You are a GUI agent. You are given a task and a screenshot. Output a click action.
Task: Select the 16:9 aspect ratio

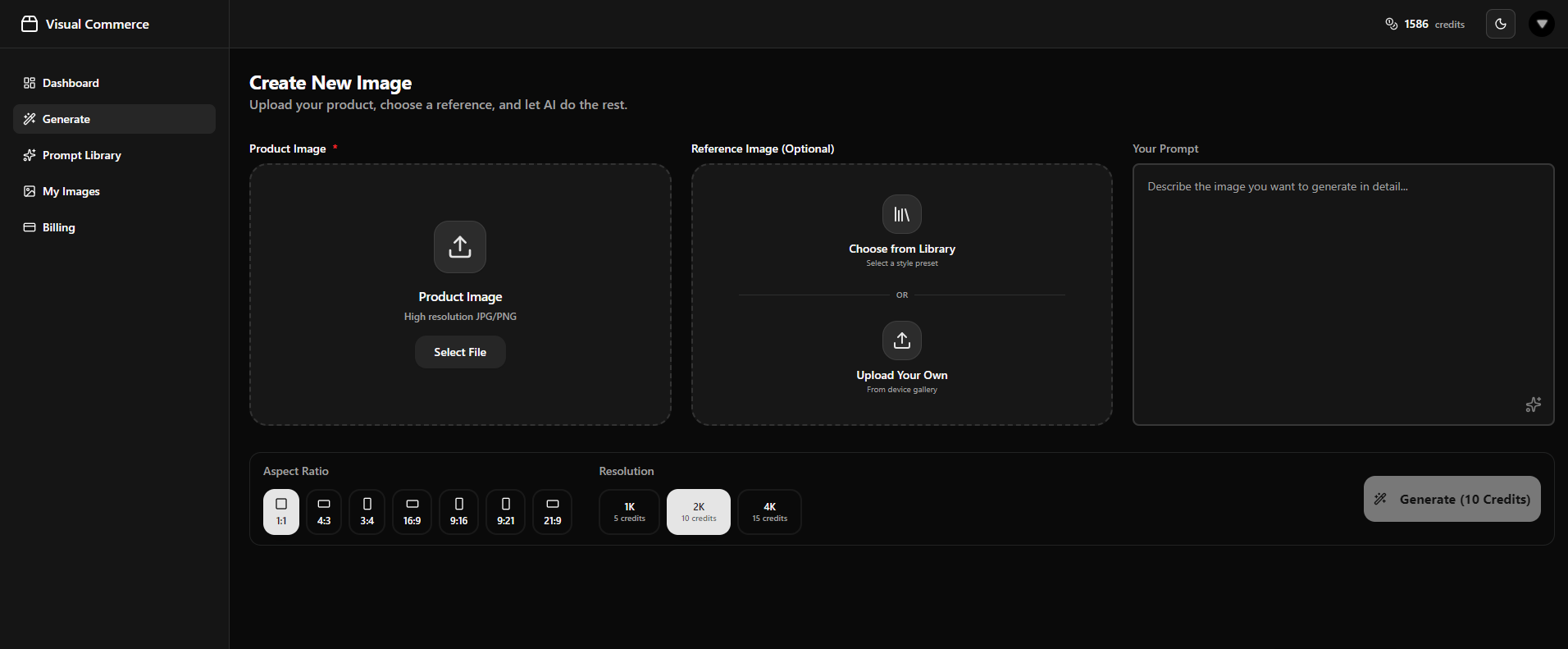412,512
